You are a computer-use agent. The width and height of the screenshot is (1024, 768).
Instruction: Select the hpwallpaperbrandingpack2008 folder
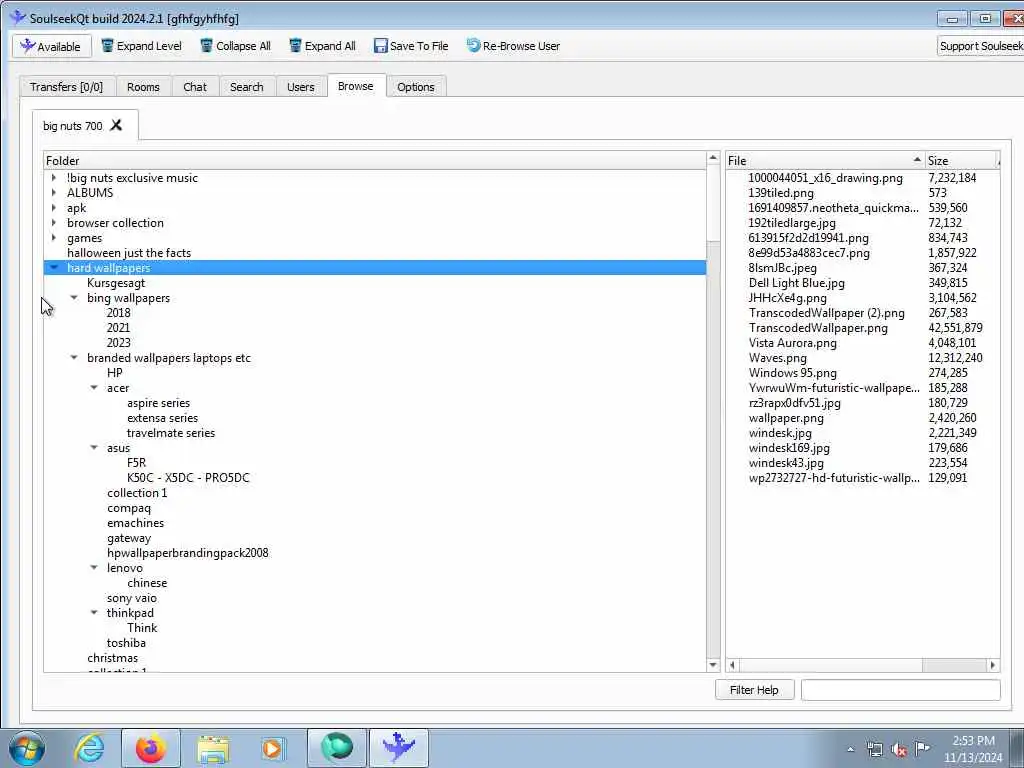[187, 553]
